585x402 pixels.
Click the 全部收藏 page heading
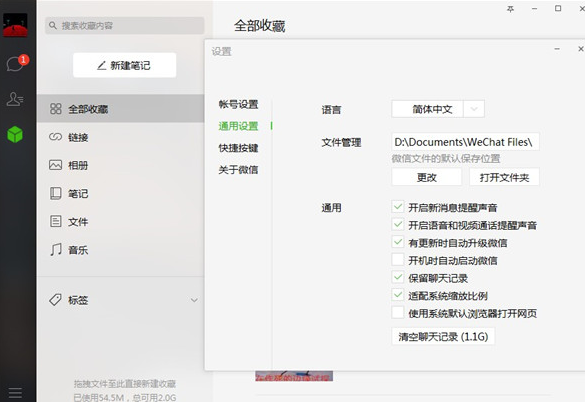point(259,26)
